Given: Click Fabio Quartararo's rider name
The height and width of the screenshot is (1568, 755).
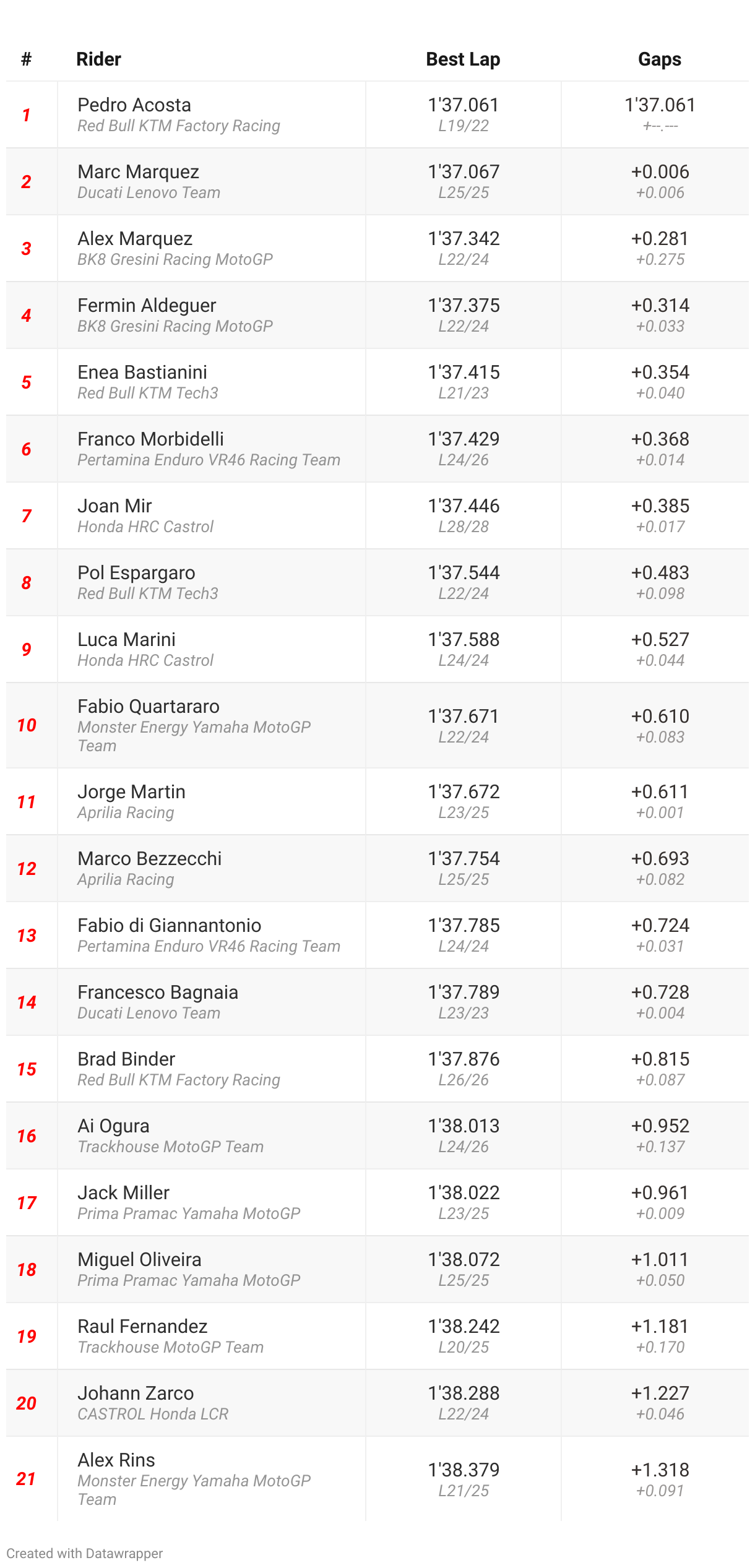Looking at the screenshot, I should tap(149, 707).
